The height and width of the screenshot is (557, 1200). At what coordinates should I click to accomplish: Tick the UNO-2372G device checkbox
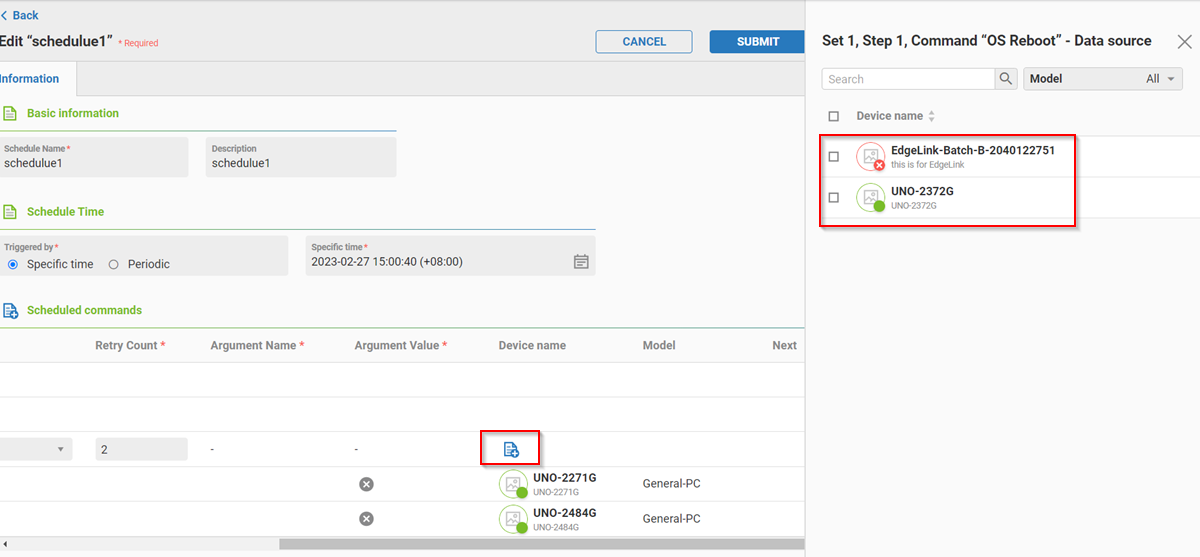(x=834, y=198)
